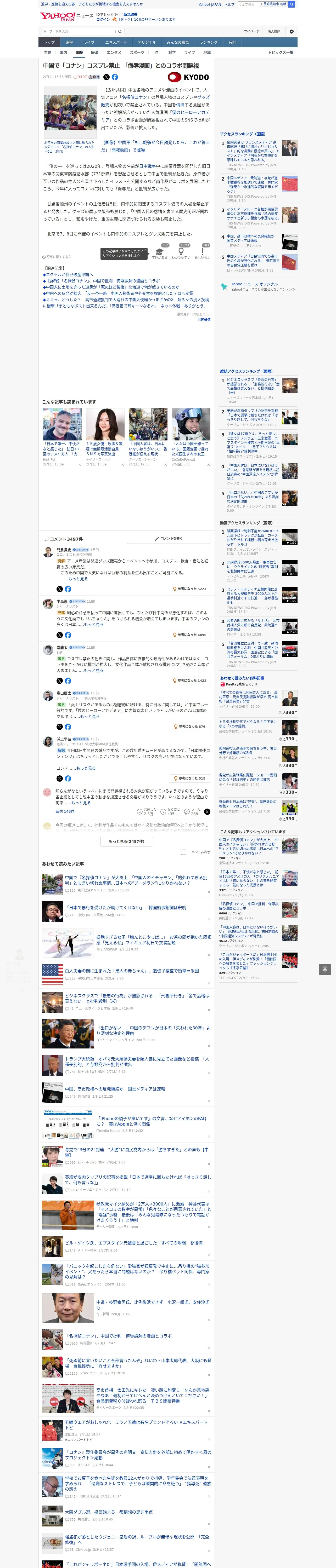Click the キーワードを入力 search field

pyautogui.click(x=79, y=31)
